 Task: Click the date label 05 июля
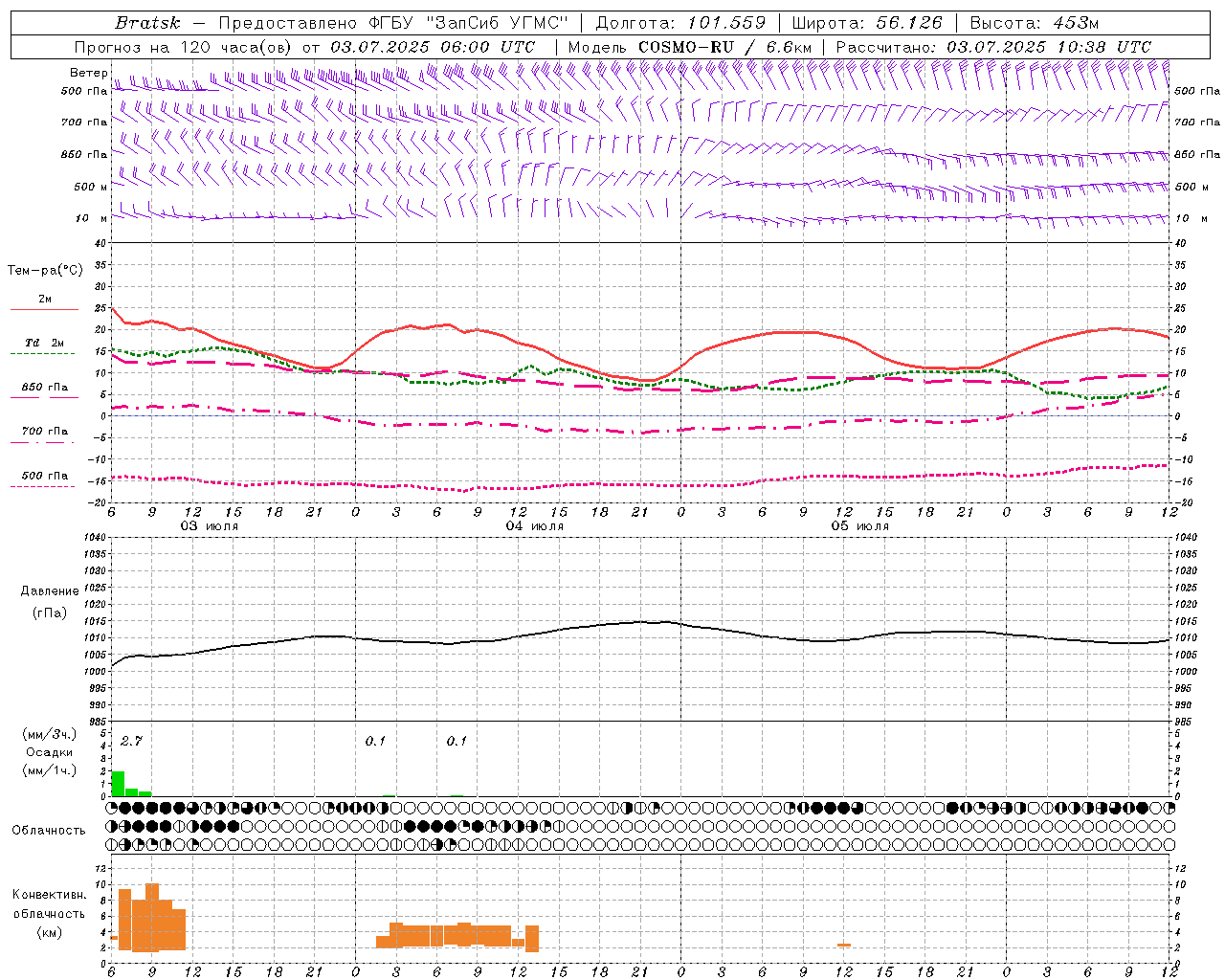860,526
